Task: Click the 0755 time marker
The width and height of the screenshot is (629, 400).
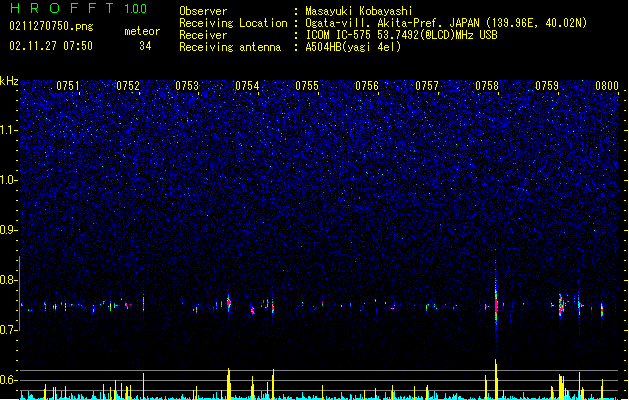Action: [307, 86]
